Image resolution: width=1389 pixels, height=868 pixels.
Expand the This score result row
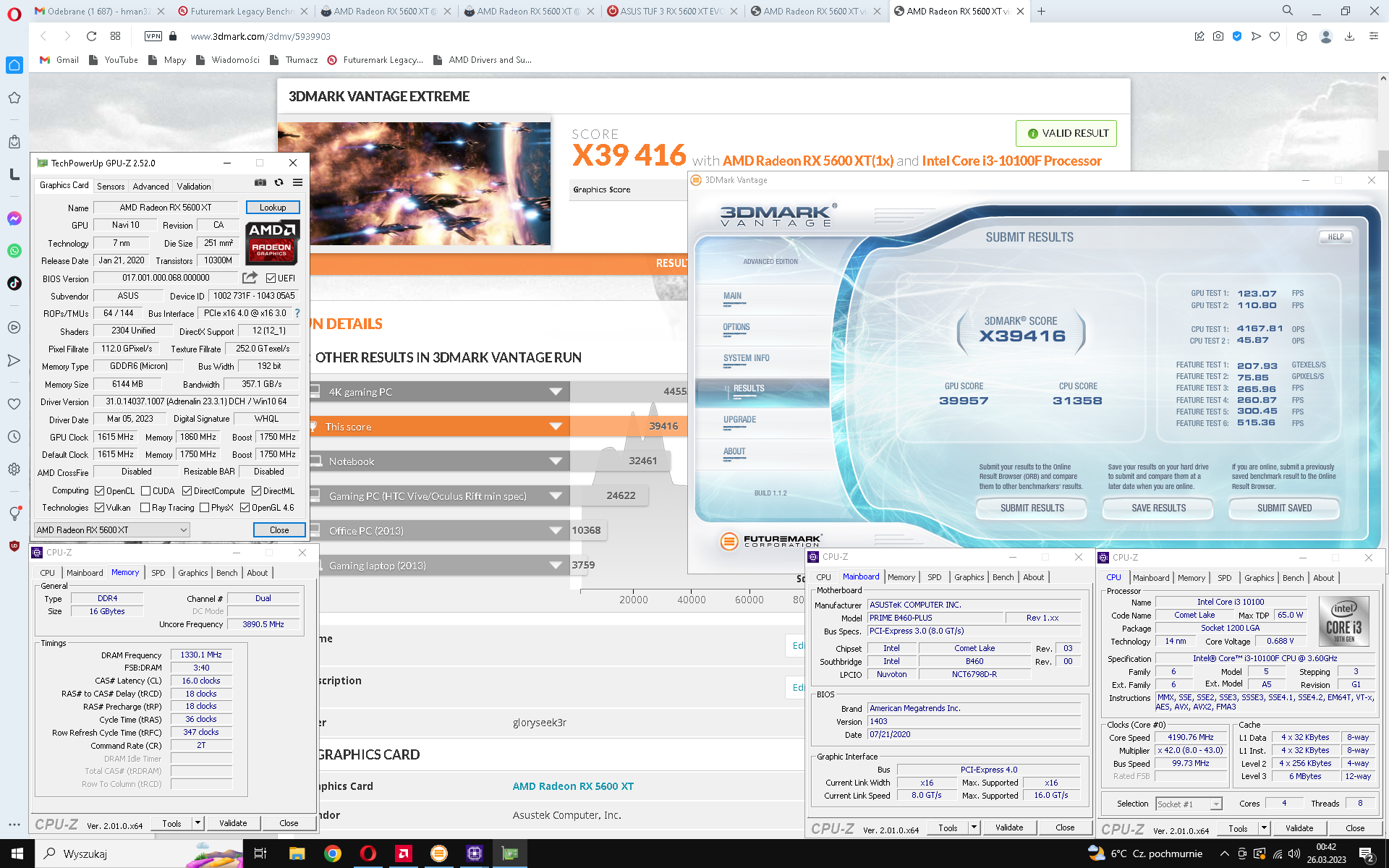click(556, 427)
